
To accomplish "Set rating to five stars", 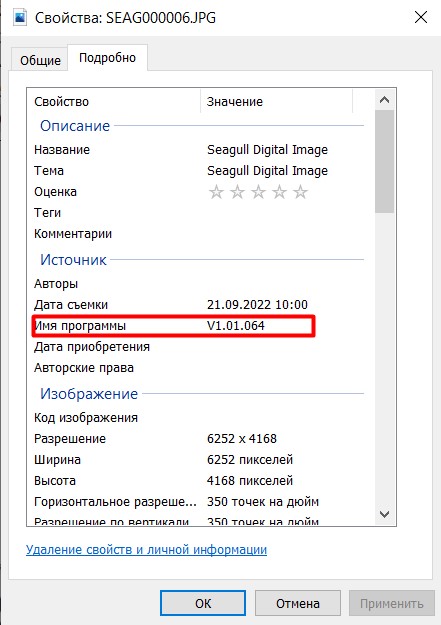I will click(x=300, y=192).
